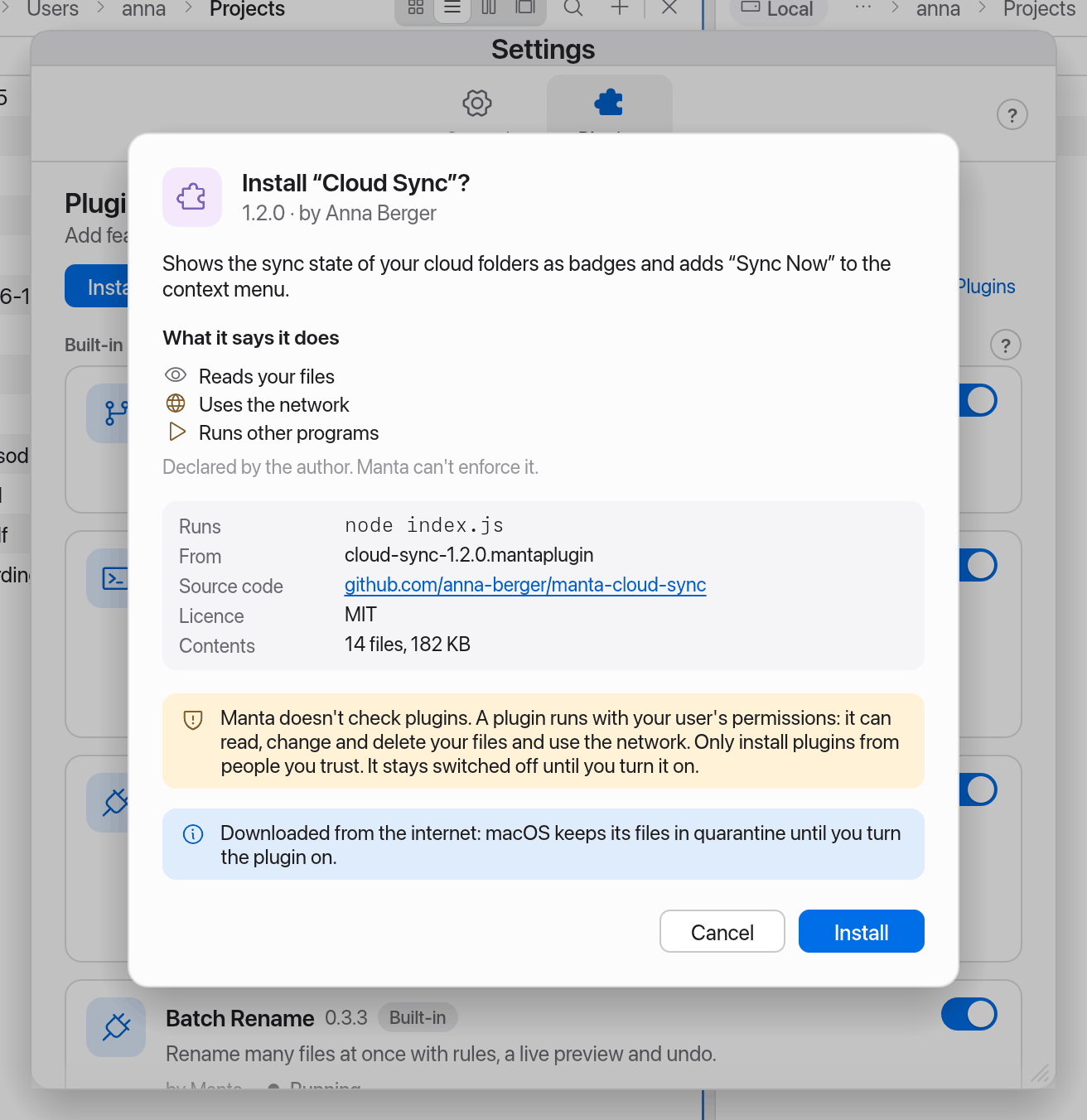Click the Batch Rename plugin icon
1087x1120 pixels.
point(116,1027)
